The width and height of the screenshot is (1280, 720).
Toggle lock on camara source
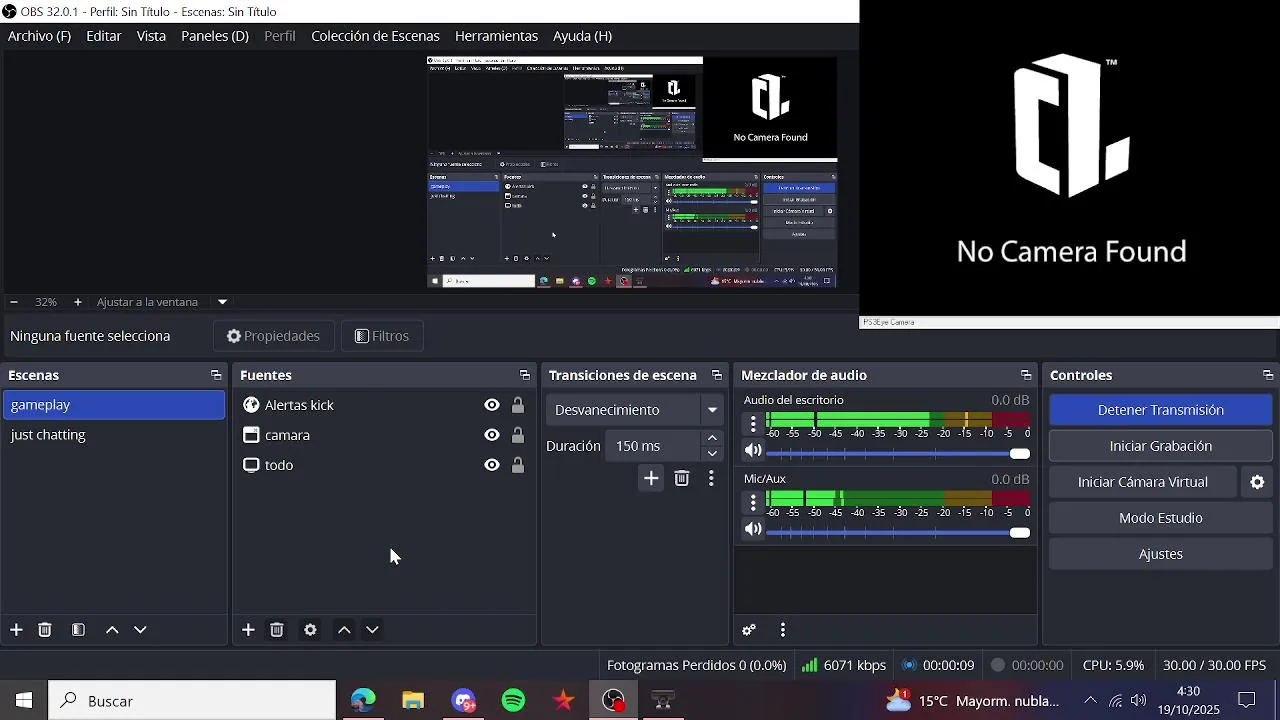coord(518,435)
